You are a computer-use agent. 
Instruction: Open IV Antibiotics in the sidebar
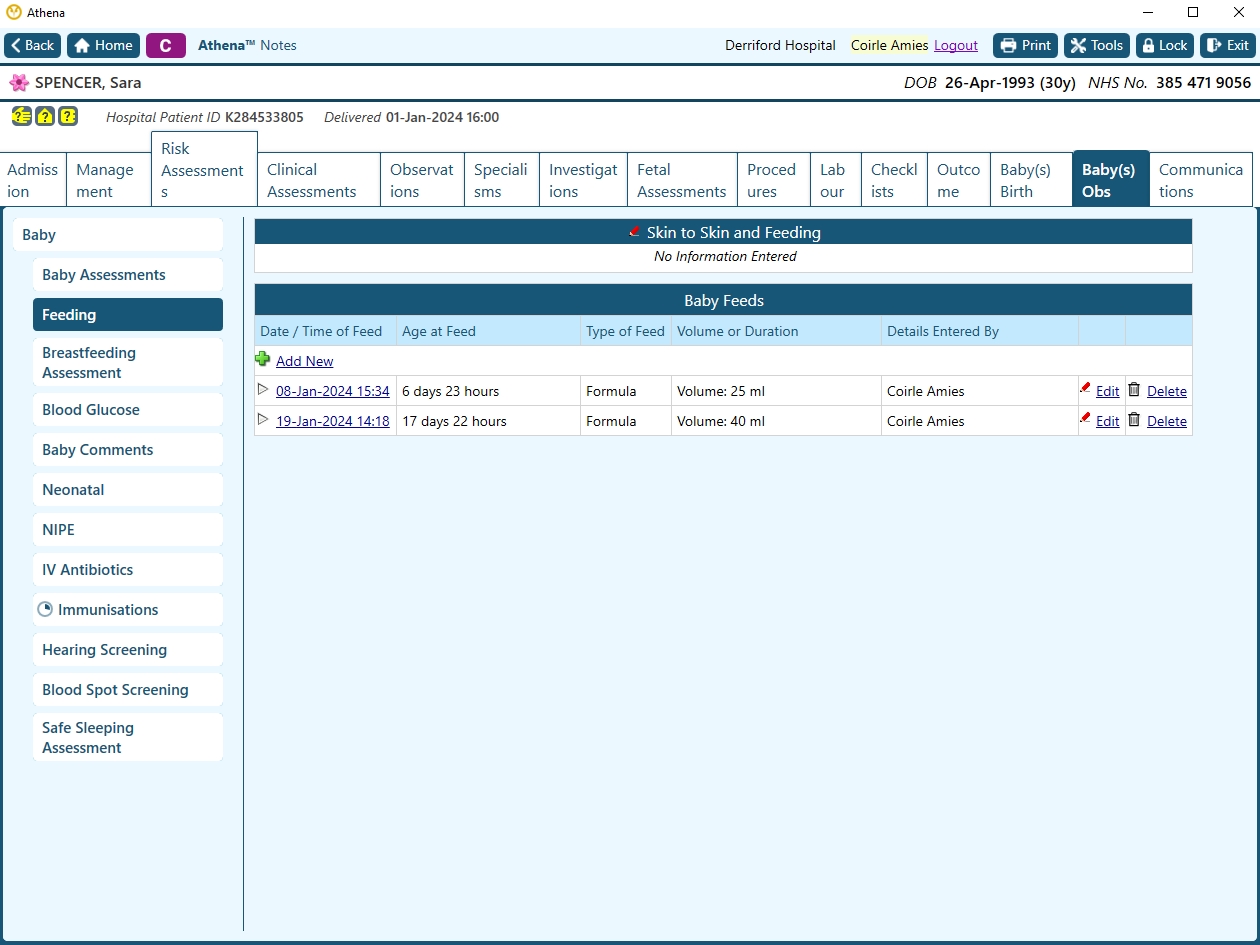pyautogui.click(x=128, y=570)
